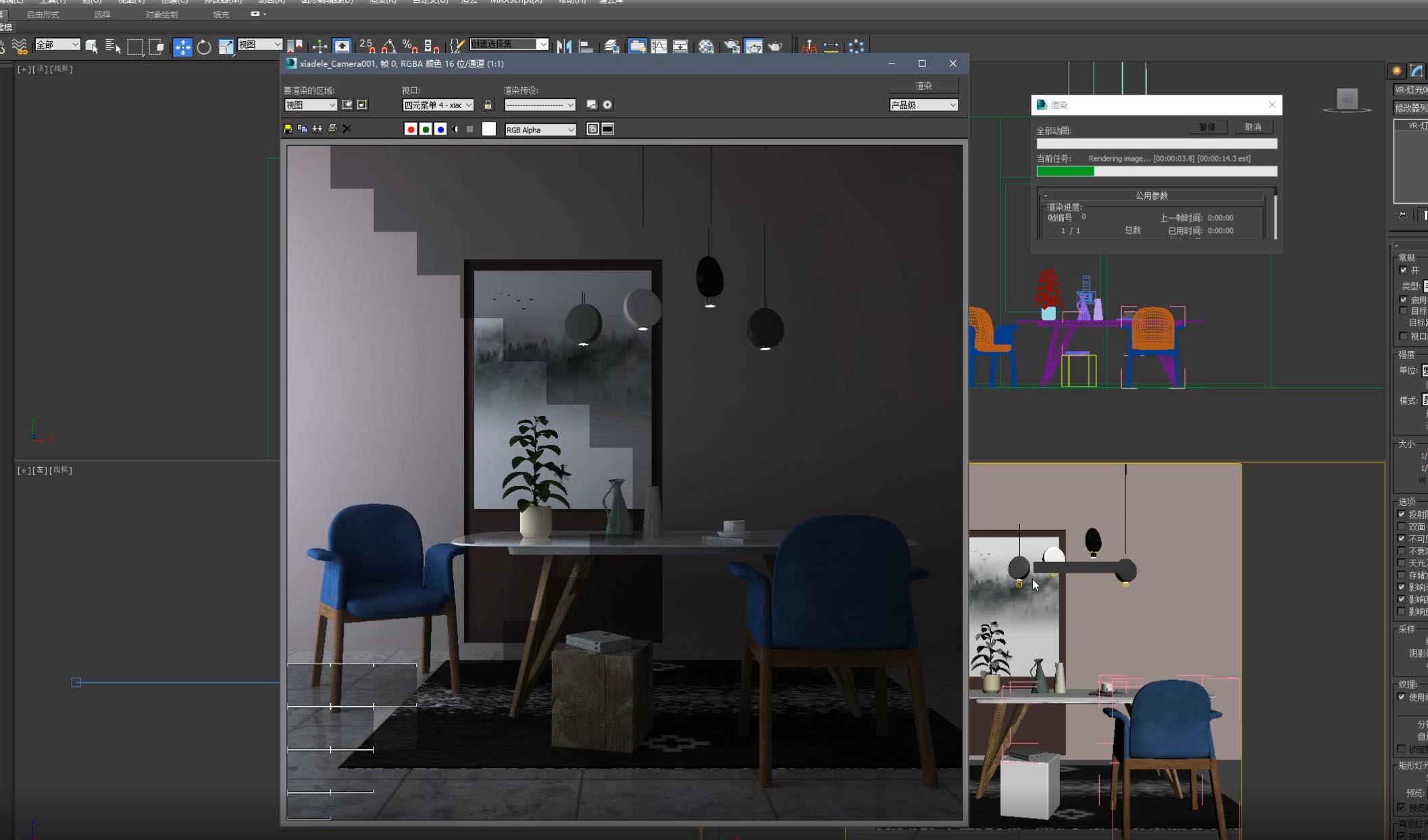The image size is (1428, 840).
Task: Open the 产品级 render mode dropdown
Action: click(923, 105)
